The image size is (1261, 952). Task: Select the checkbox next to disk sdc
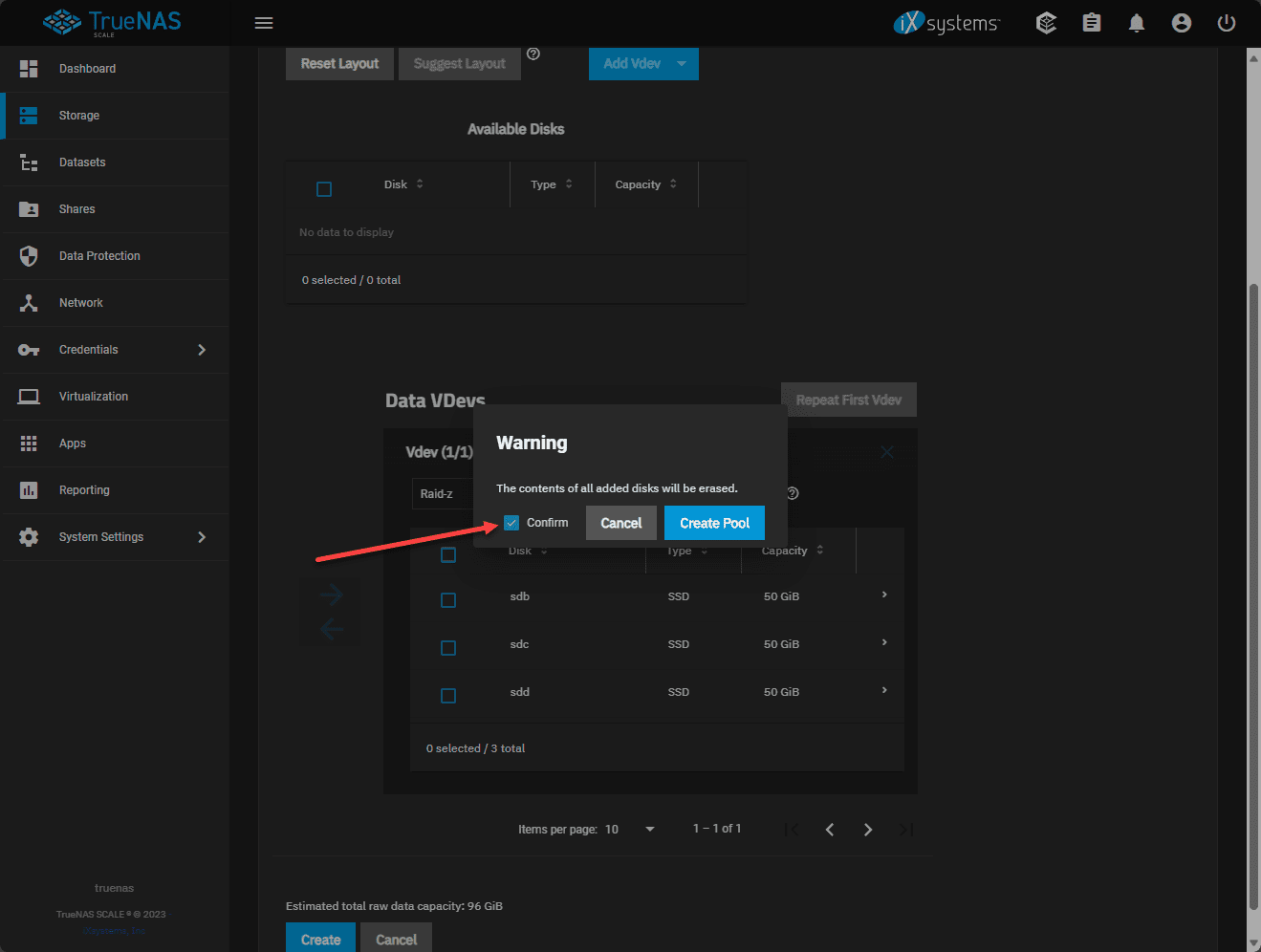448,647
